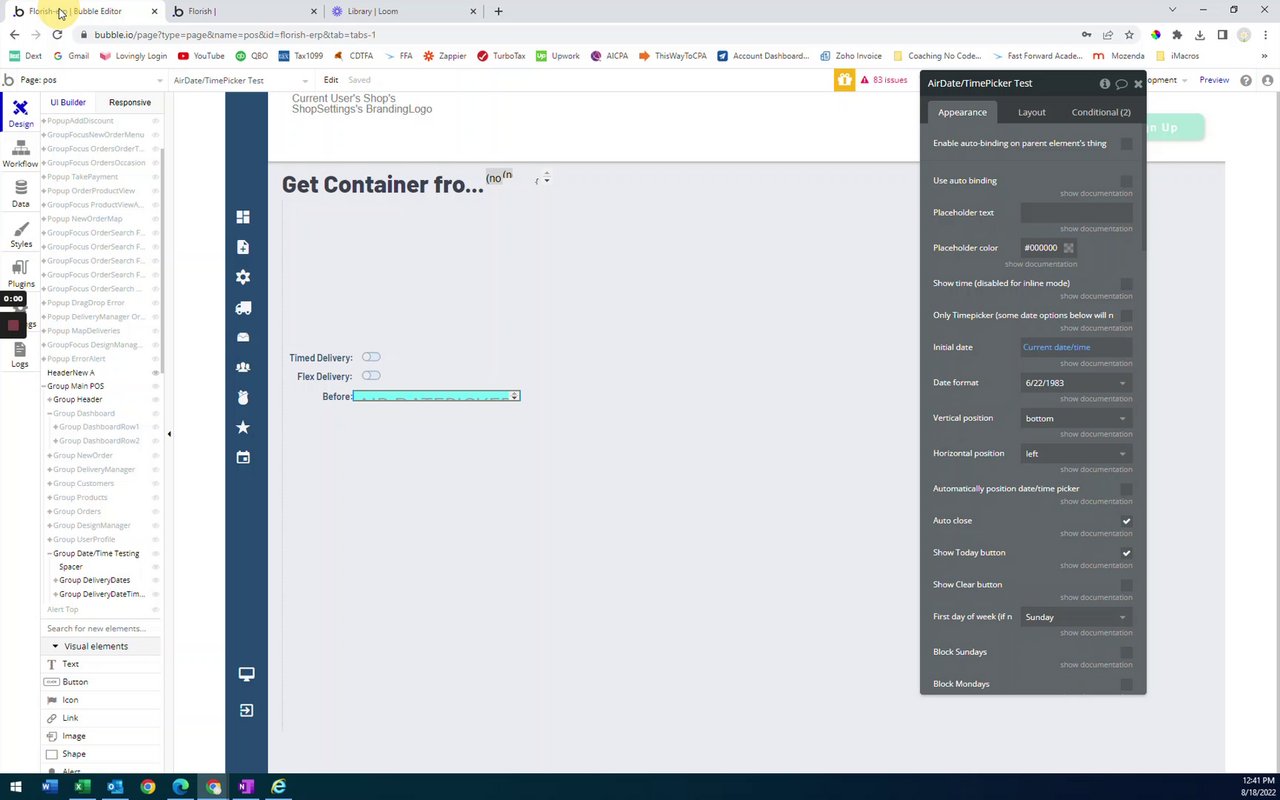Open the Horizontal position dropdown
Image resolution: width=1280 pixels, height=800 pixels.
(1076, 454)
